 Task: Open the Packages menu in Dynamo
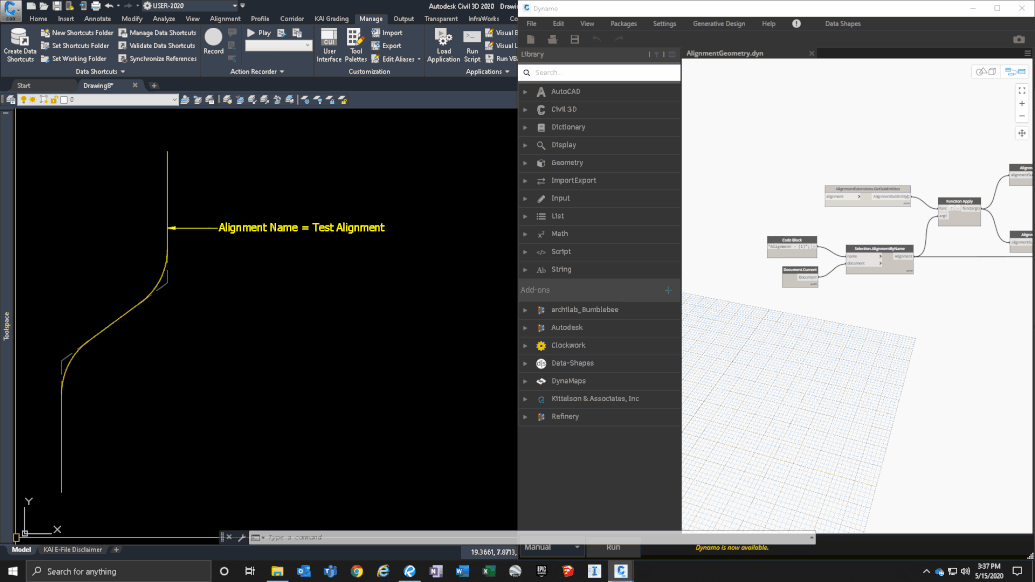[x=623, y=23]
